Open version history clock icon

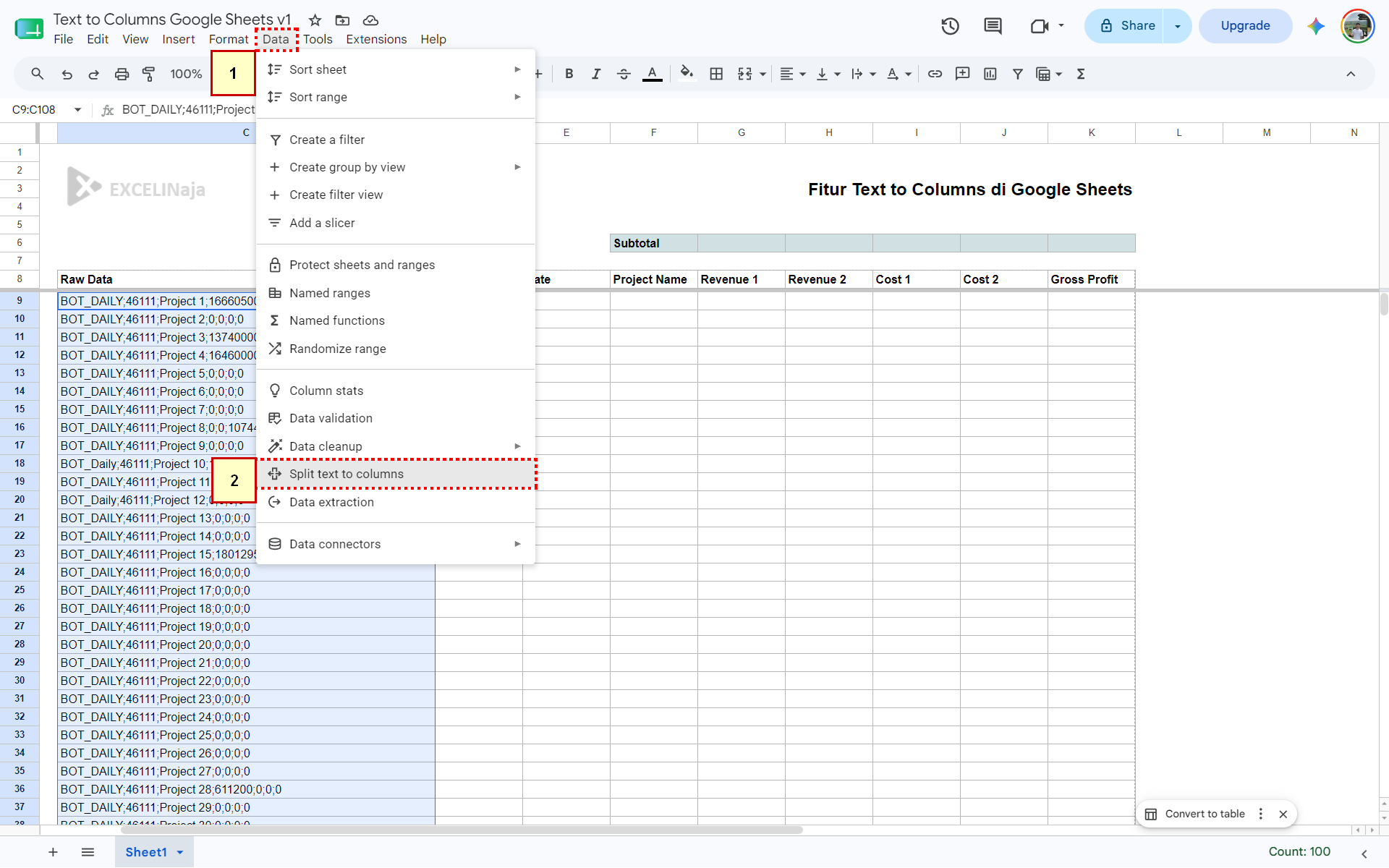click(950, 26)
